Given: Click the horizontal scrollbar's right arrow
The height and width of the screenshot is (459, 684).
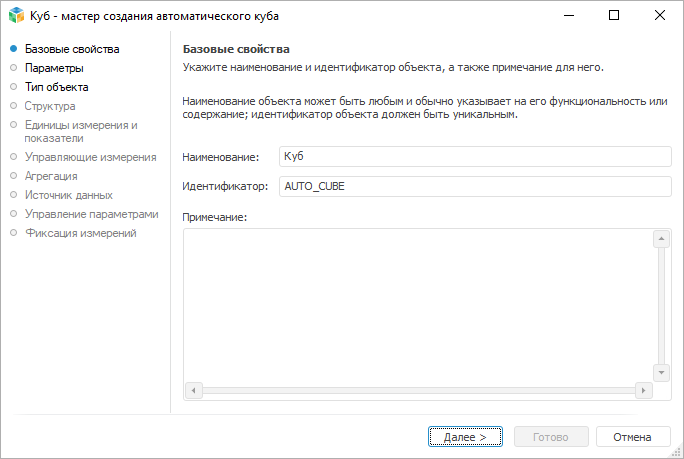Looking at the screenshot, I should coord(645,390).
